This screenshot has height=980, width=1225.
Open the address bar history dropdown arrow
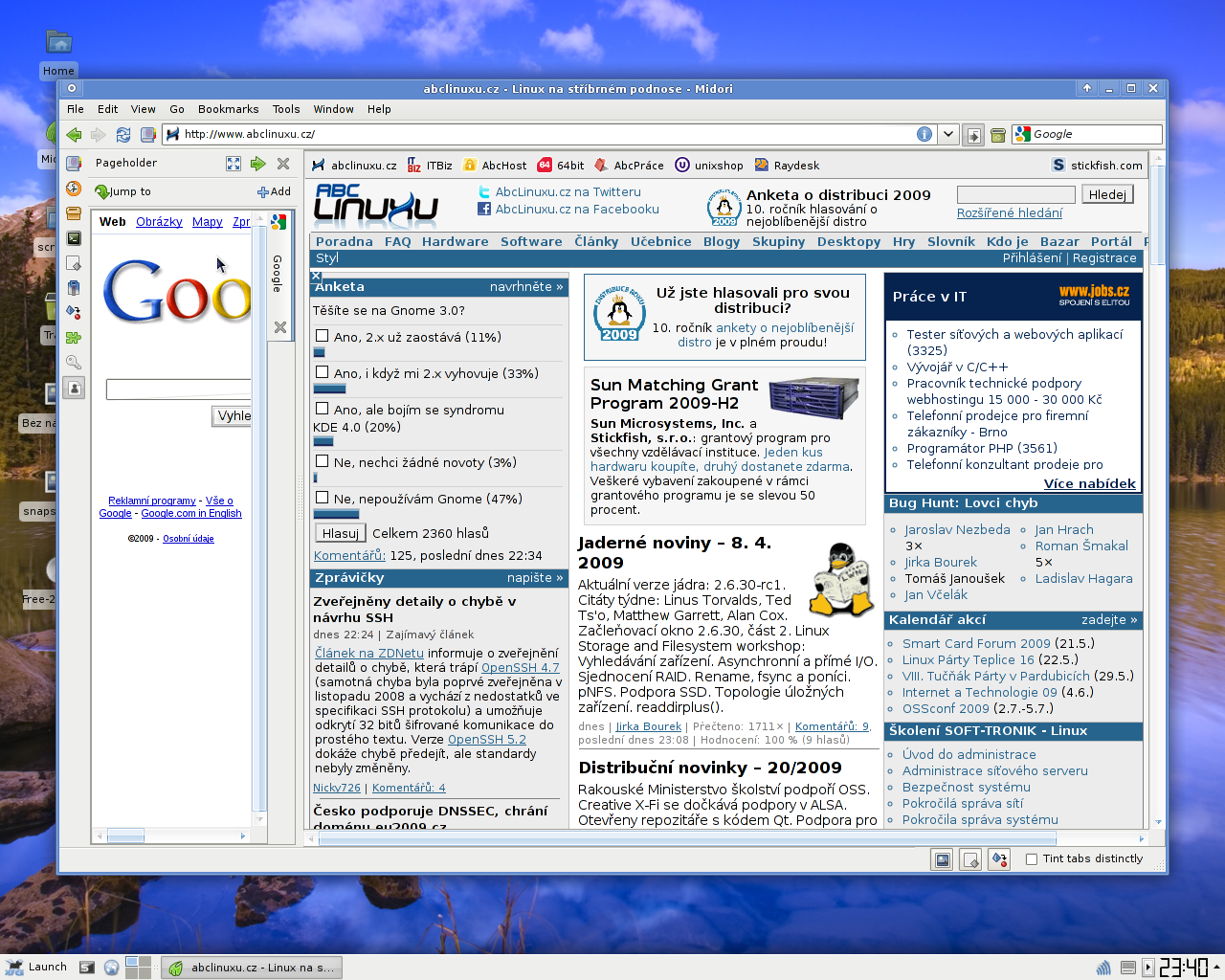948,134
